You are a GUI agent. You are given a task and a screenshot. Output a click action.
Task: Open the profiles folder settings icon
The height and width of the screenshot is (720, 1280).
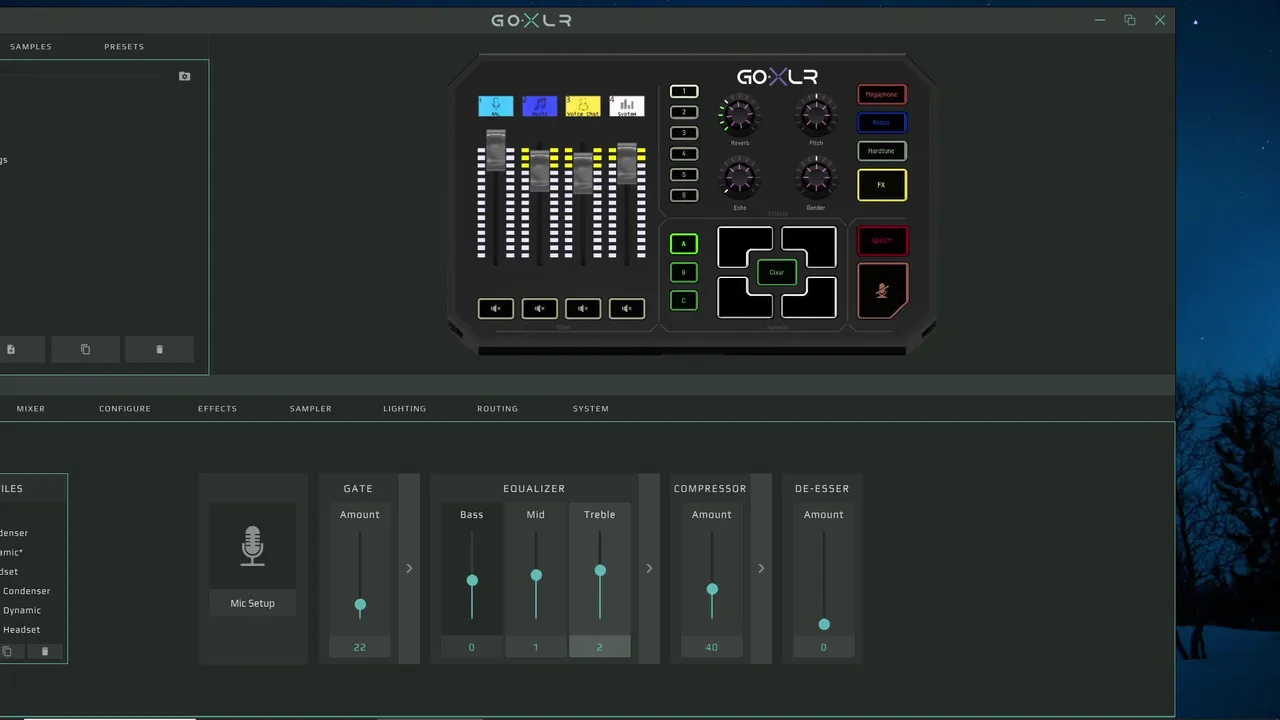click(x=184, y=76)
